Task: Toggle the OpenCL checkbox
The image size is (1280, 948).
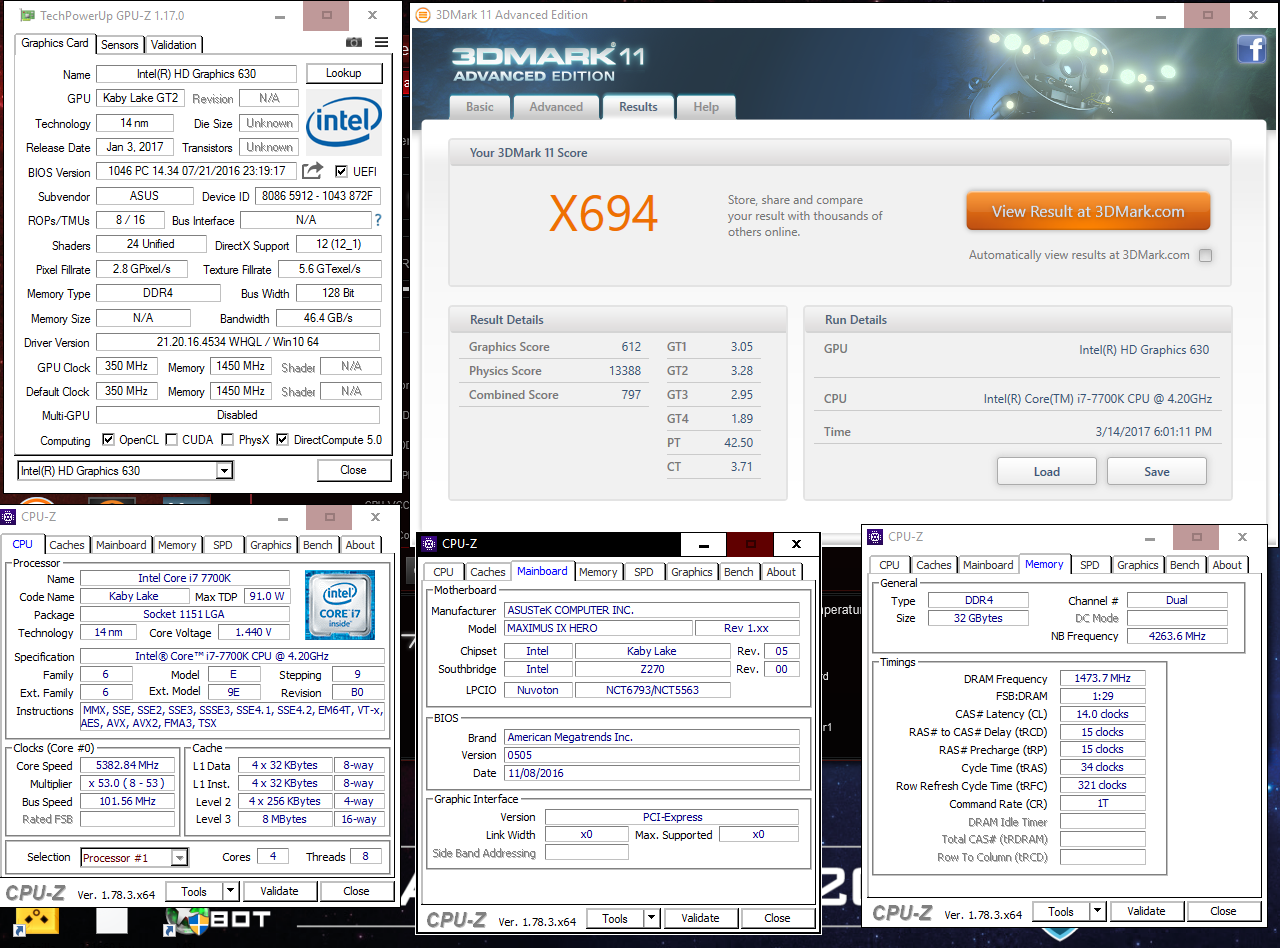Action: 109,440
